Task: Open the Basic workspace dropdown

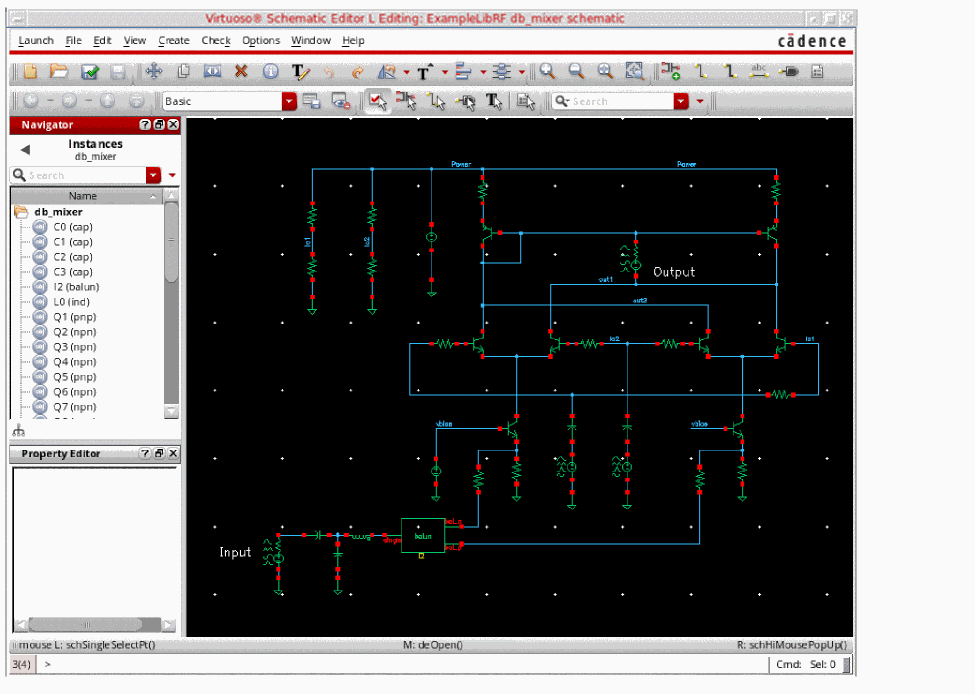Action: [289, 101]
